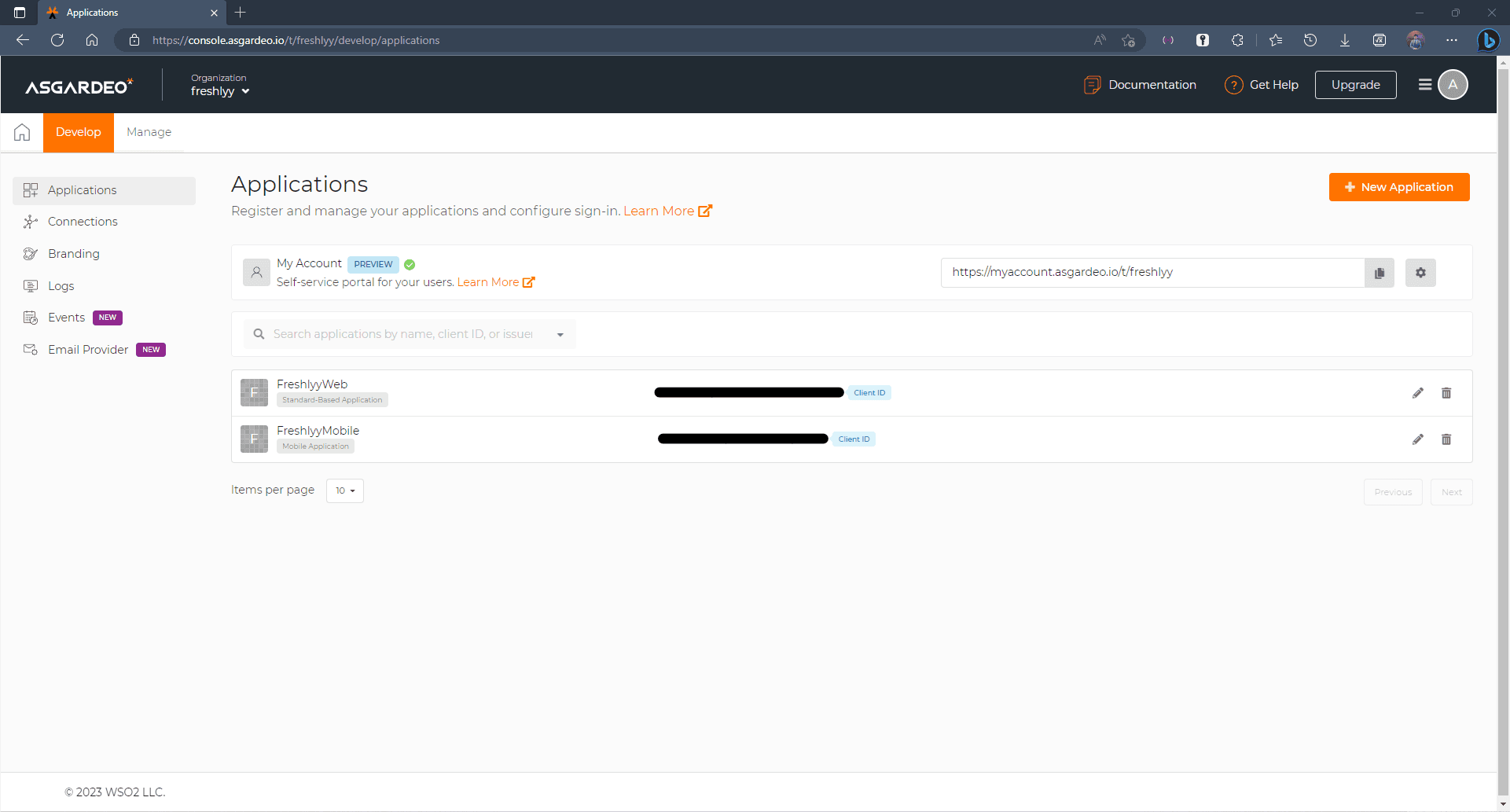Edit the FreshlyyMobile application
Viewport: 1510px width, 812px height.
click(1418, 439)
